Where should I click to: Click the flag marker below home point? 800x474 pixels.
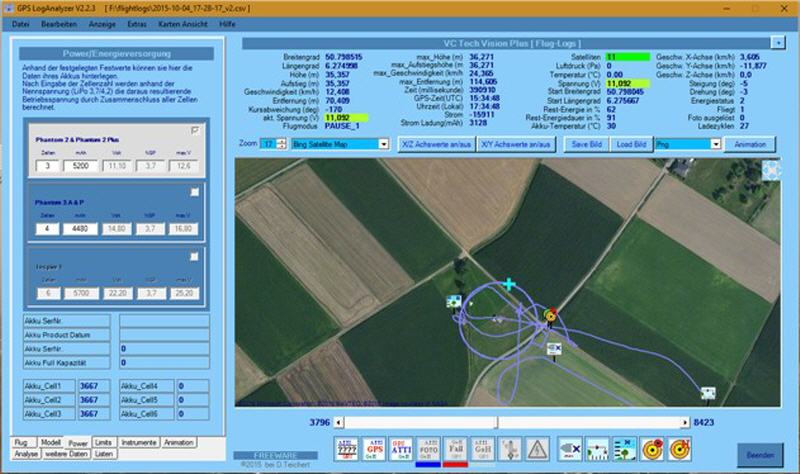tap(554, 349)
